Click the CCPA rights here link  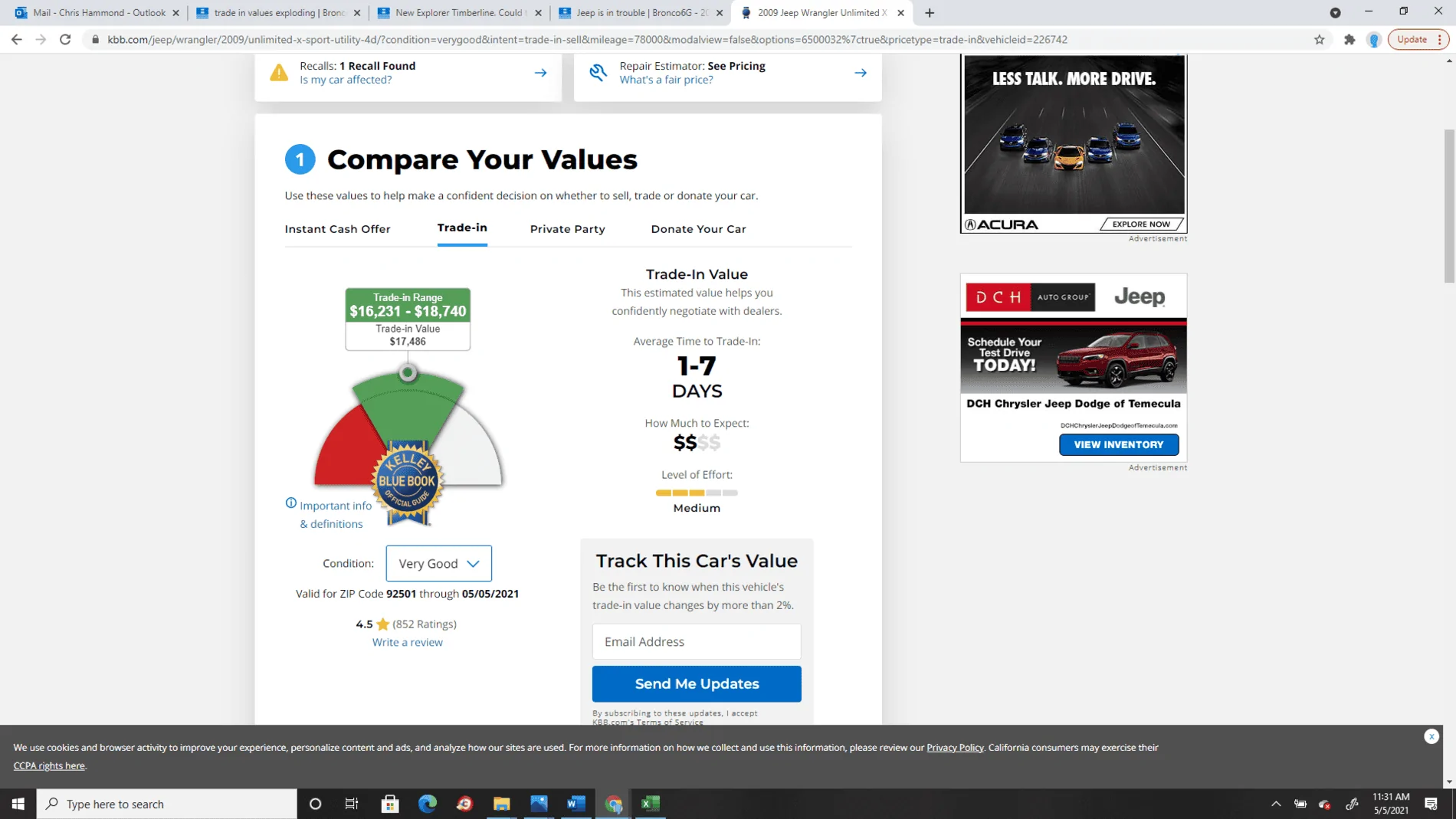point(49,765)
